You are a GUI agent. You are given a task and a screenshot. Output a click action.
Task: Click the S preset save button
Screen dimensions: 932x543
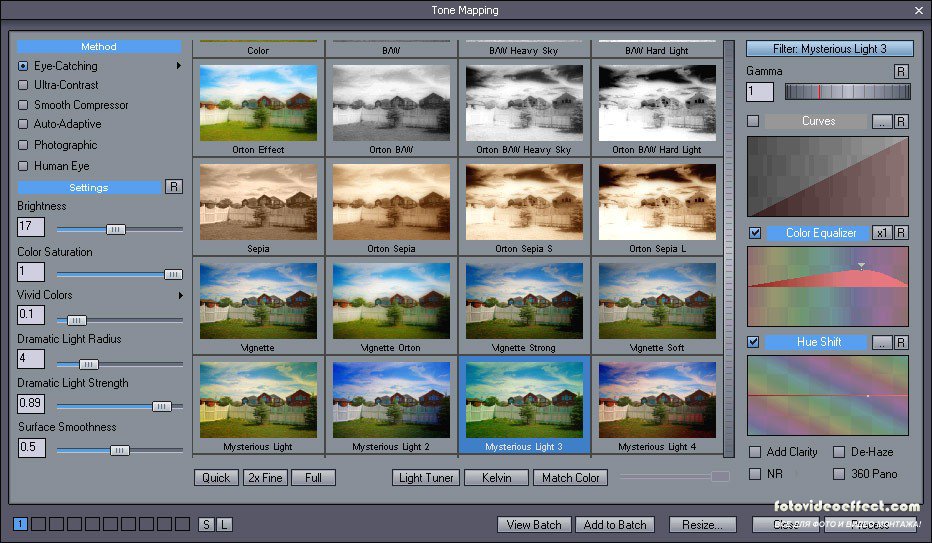(x=206, y=525)
